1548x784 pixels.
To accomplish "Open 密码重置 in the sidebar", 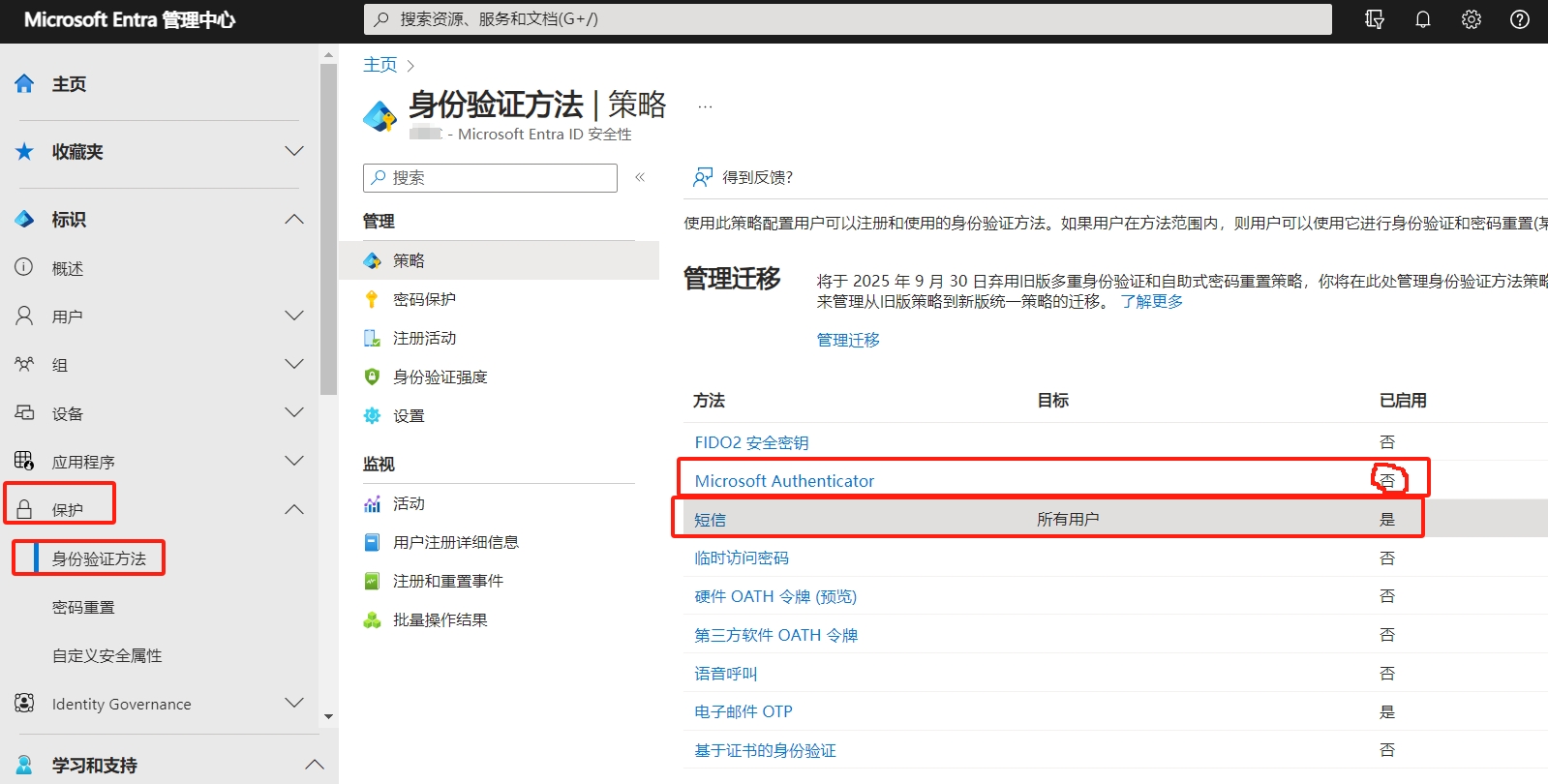I will click(x=83, y=607).
